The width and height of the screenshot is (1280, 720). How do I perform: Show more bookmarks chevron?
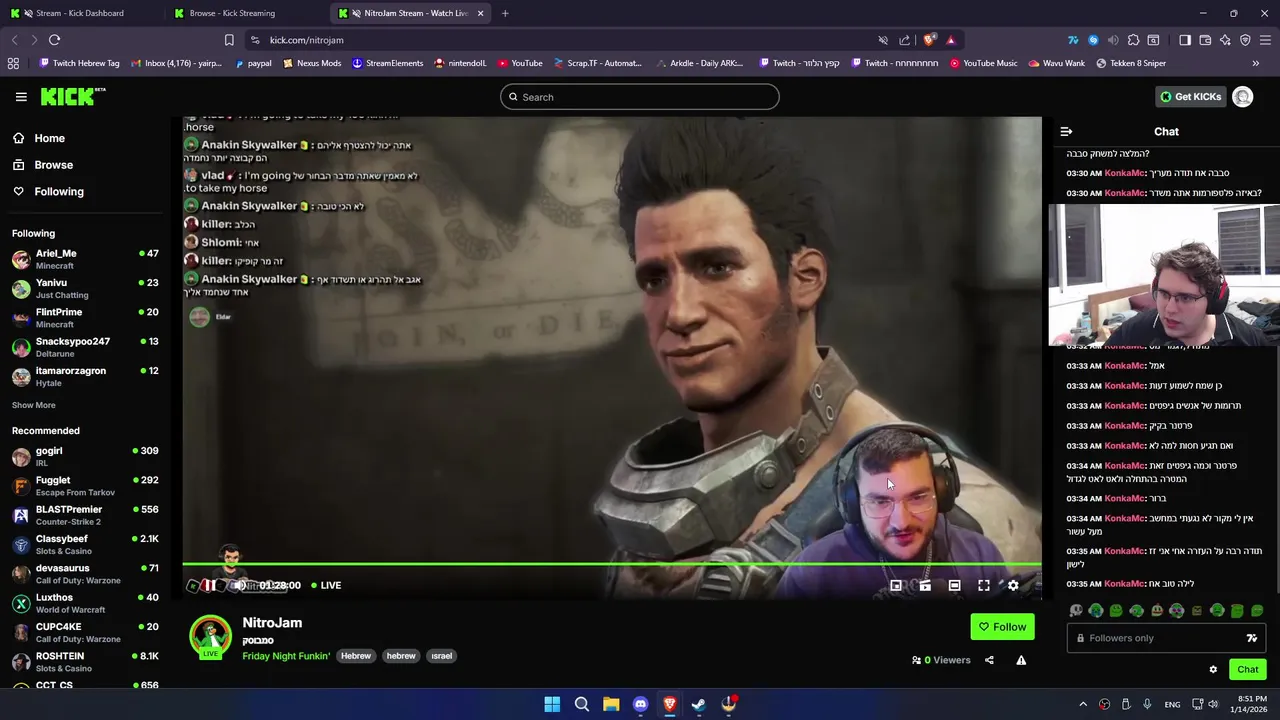coord(1255,63)
